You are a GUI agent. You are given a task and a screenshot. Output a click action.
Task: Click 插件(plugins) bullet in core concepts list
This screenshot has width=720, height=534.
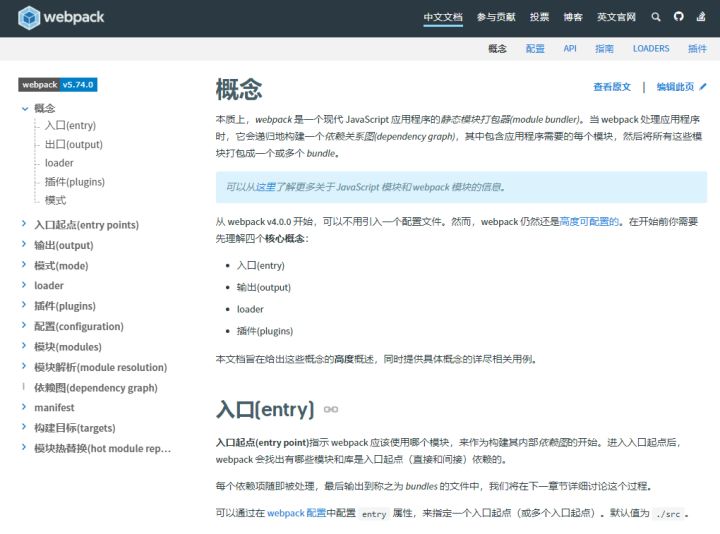click(x=264, y=331)
